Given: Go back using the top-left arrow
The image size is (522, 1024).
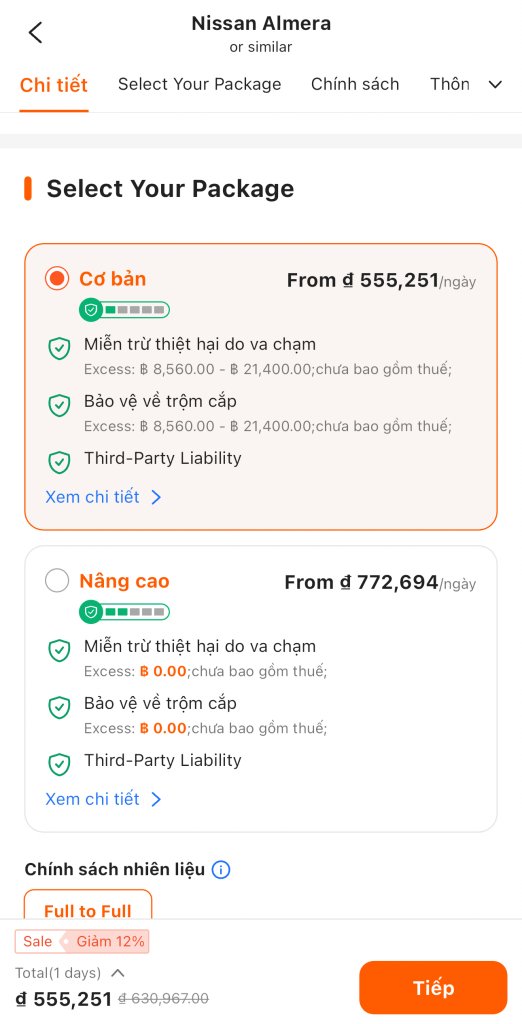Looking at the screenshot, I should [x=35, y=32].
